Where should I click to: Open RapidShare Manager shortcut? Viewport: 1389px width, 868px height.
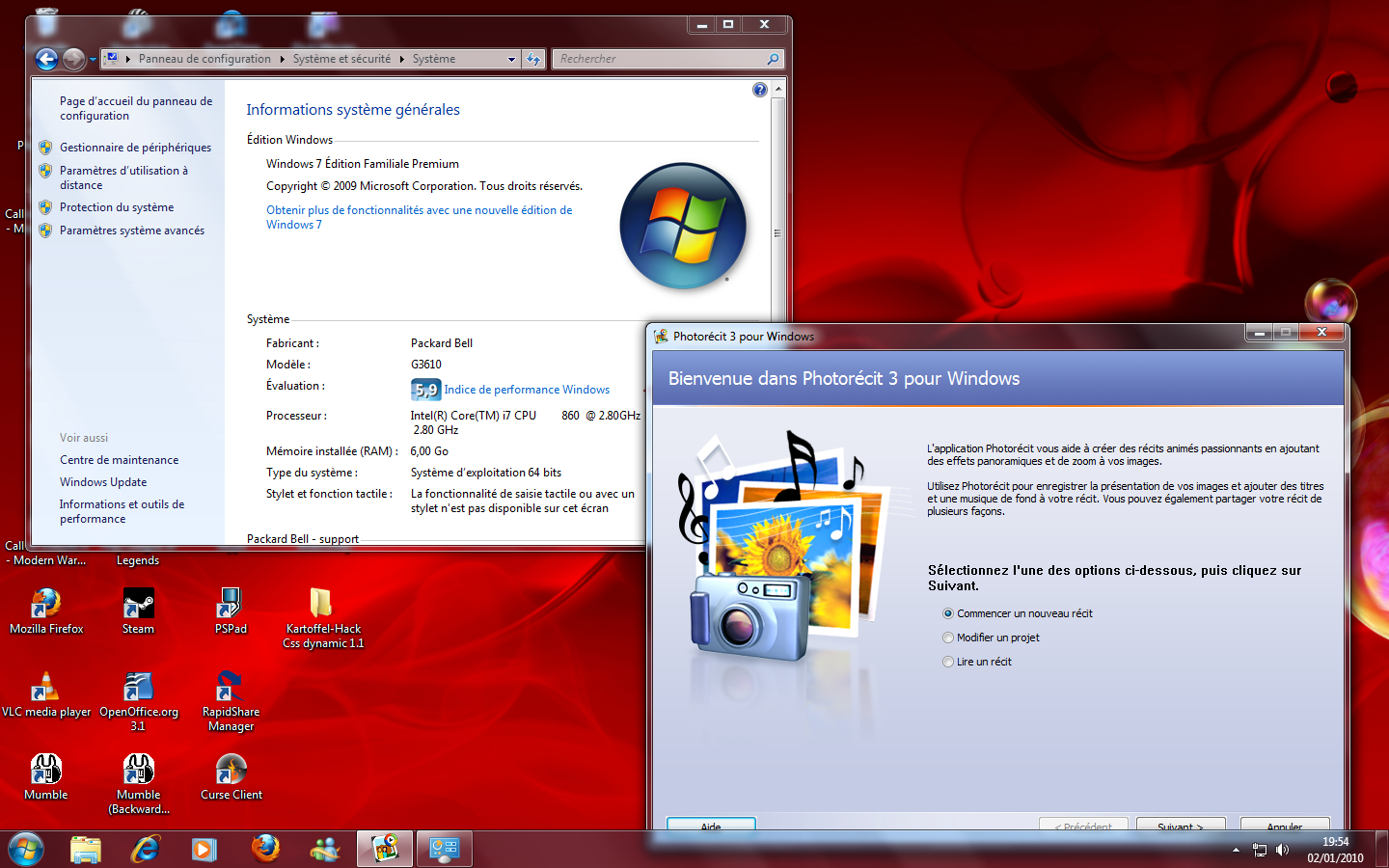coord(231,701)
